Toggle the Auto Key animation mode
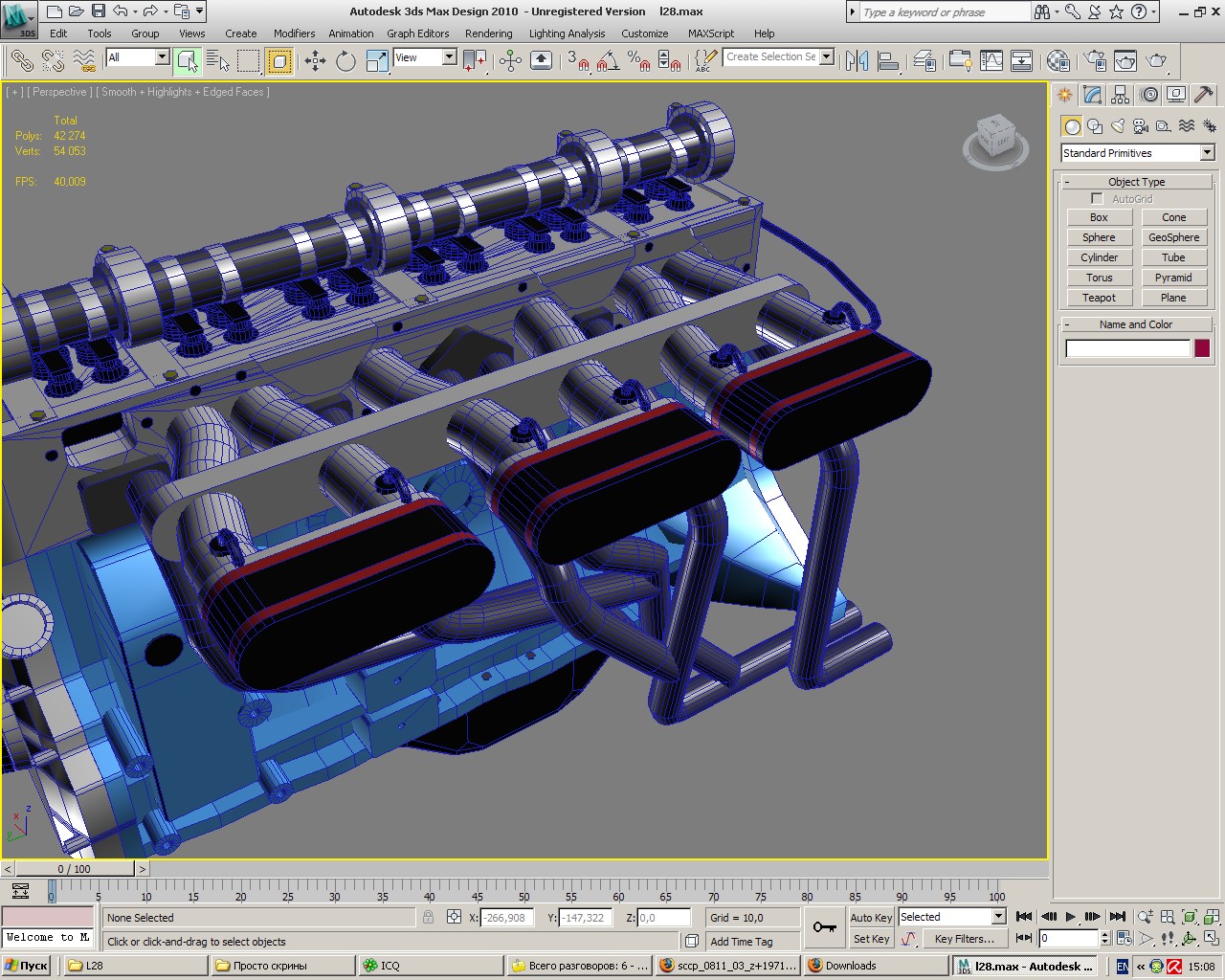 click(871, 917)
